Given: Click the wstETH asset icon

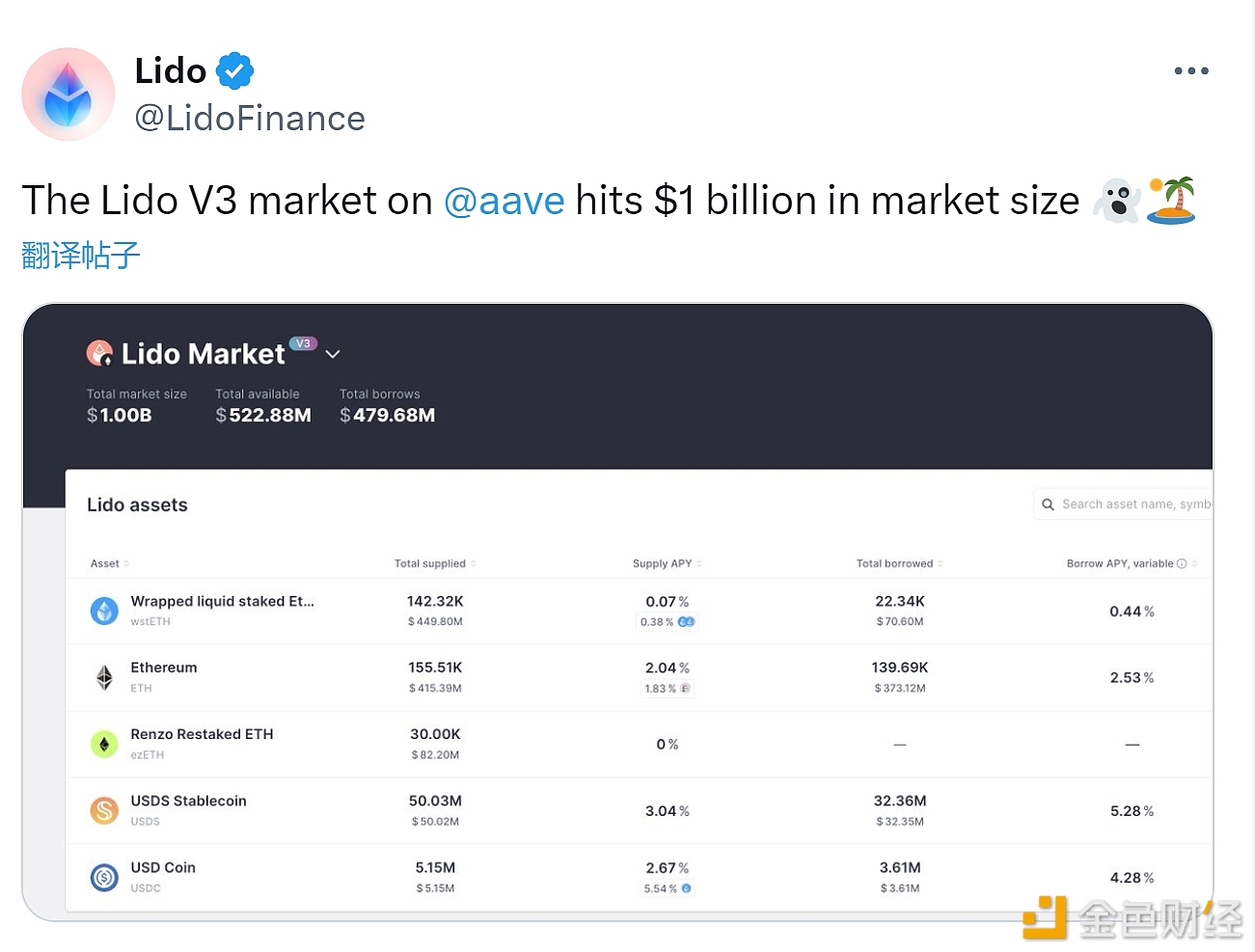Looking at the screenshot, I should coord(104,611).
